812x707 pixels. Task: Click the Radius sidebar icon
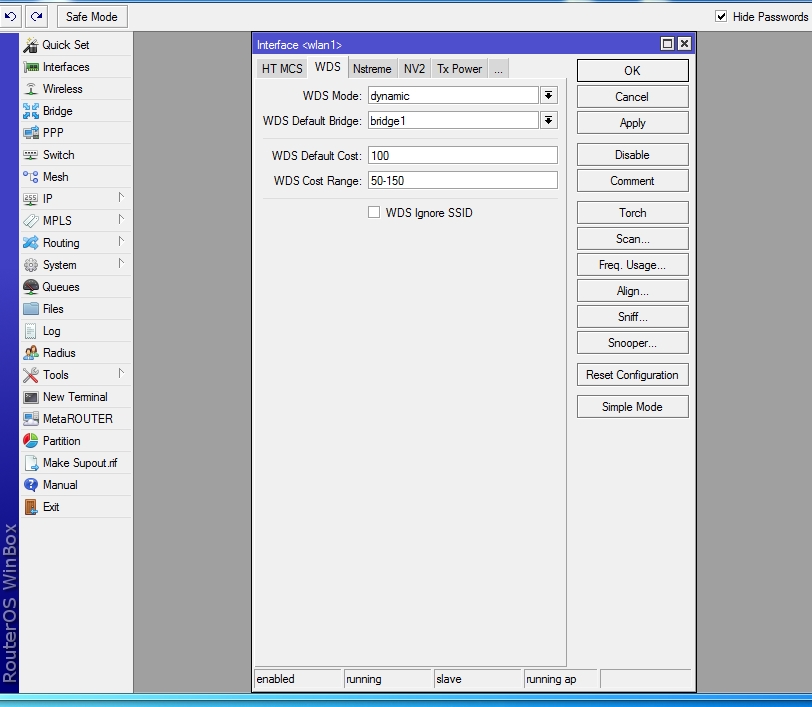tap(31, 353)
